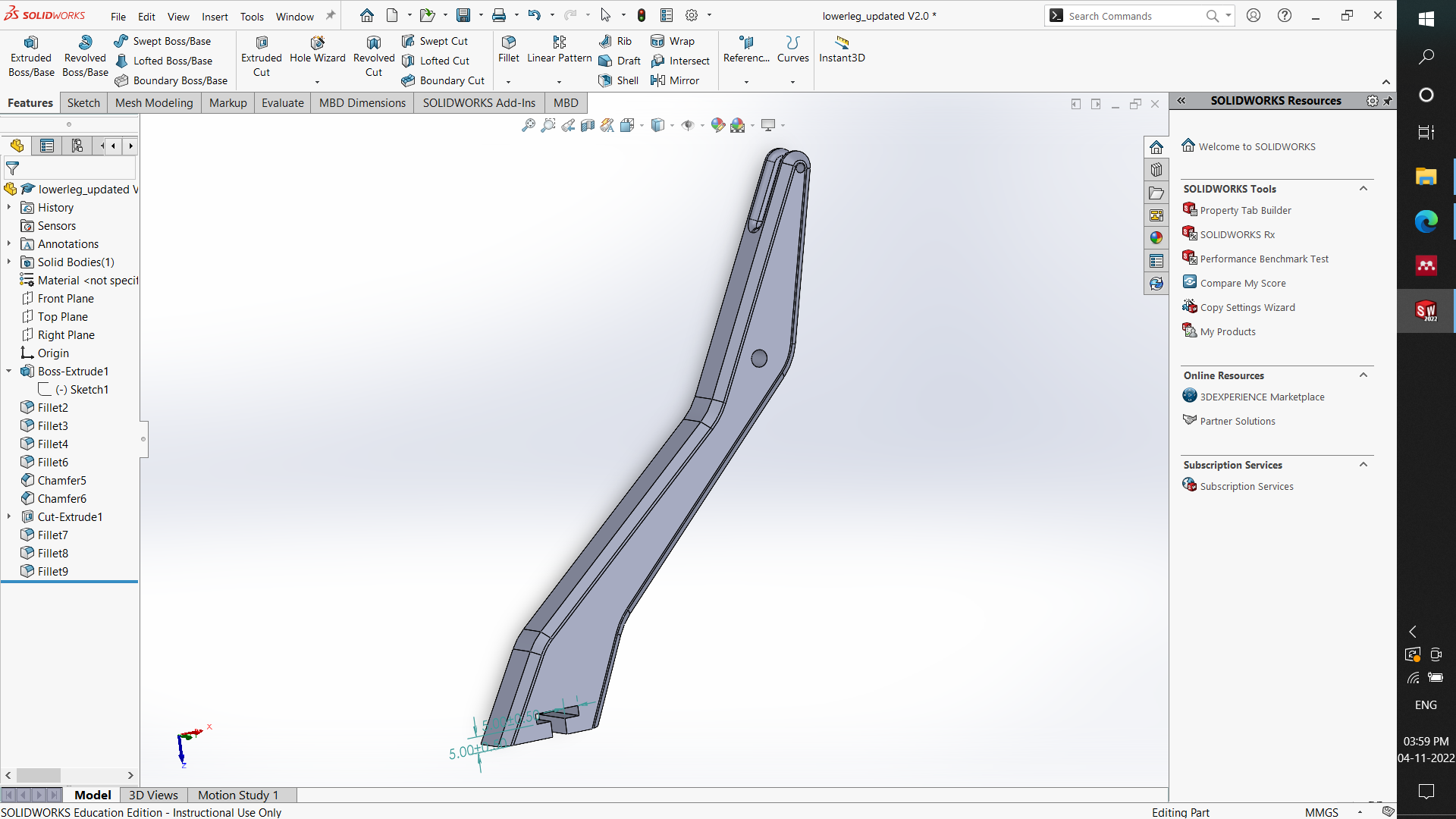Open the Design Library task pane
Viewport: 1456px width, 819px height.
coord(1157,169)
